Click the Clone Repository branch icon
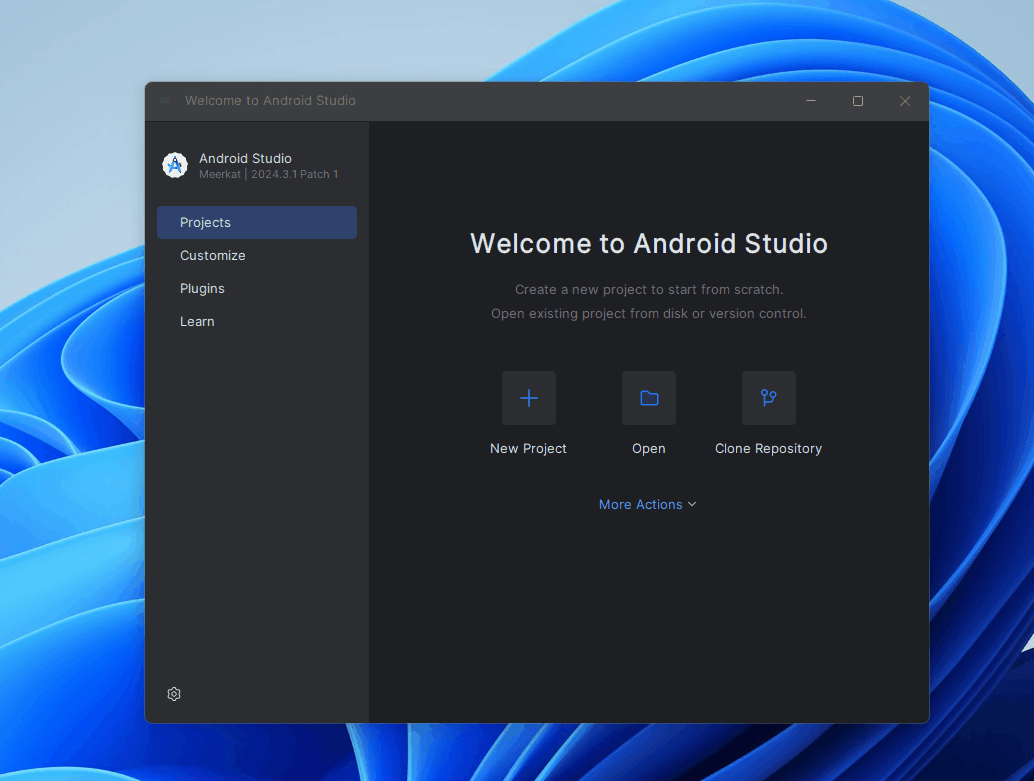The image size is (1034, 781). (x=769, y=398)
